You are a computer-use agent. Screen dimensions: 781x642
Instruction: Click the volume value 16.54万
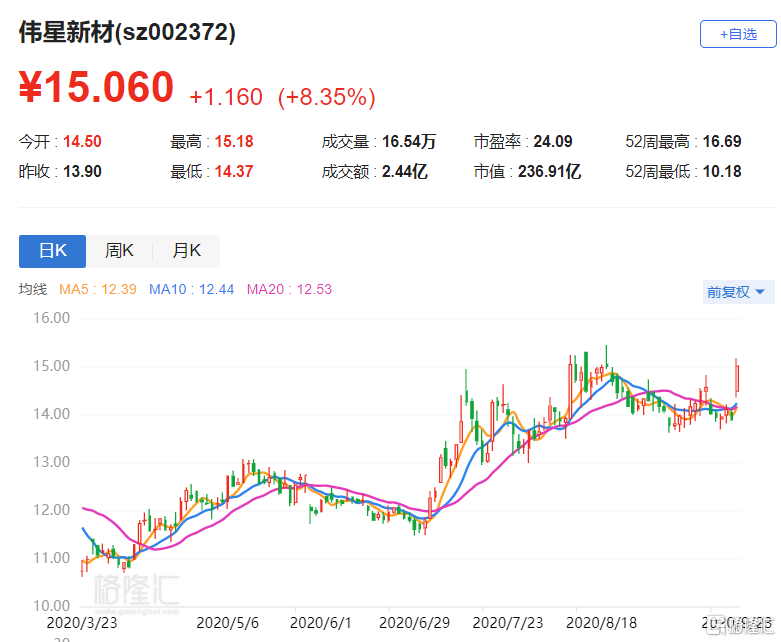coord(409,141)
